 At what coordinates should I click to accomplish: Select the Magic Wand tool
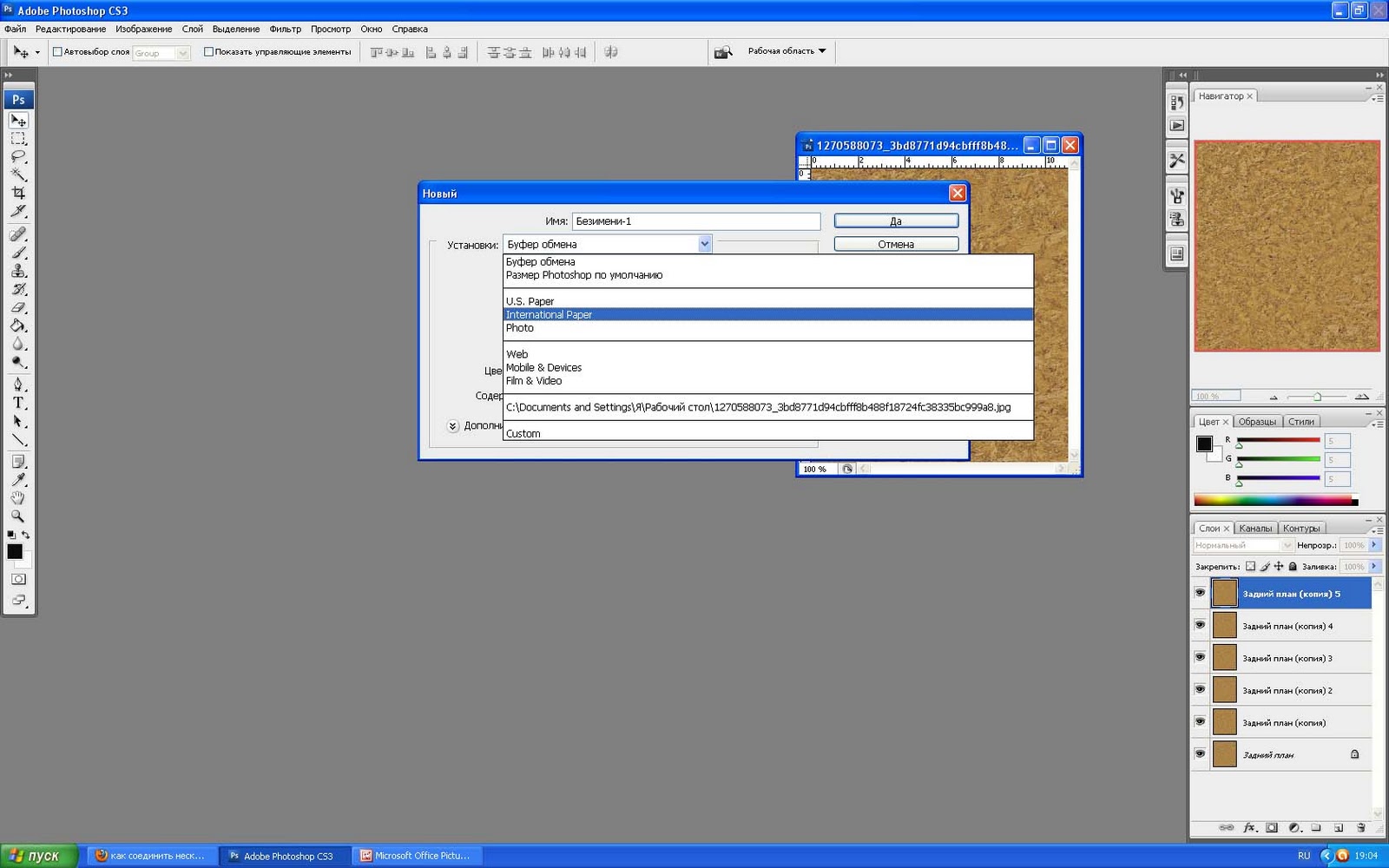pyautogui.click(x=18, y=175)
